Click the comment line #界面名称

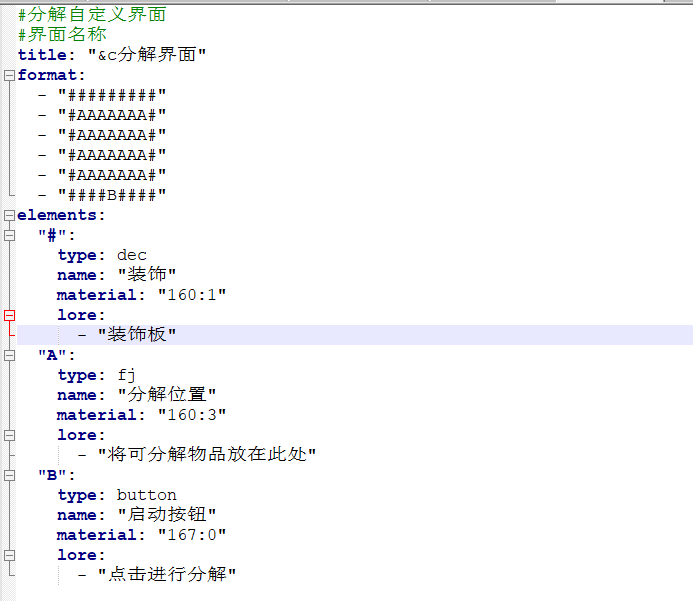62,35
